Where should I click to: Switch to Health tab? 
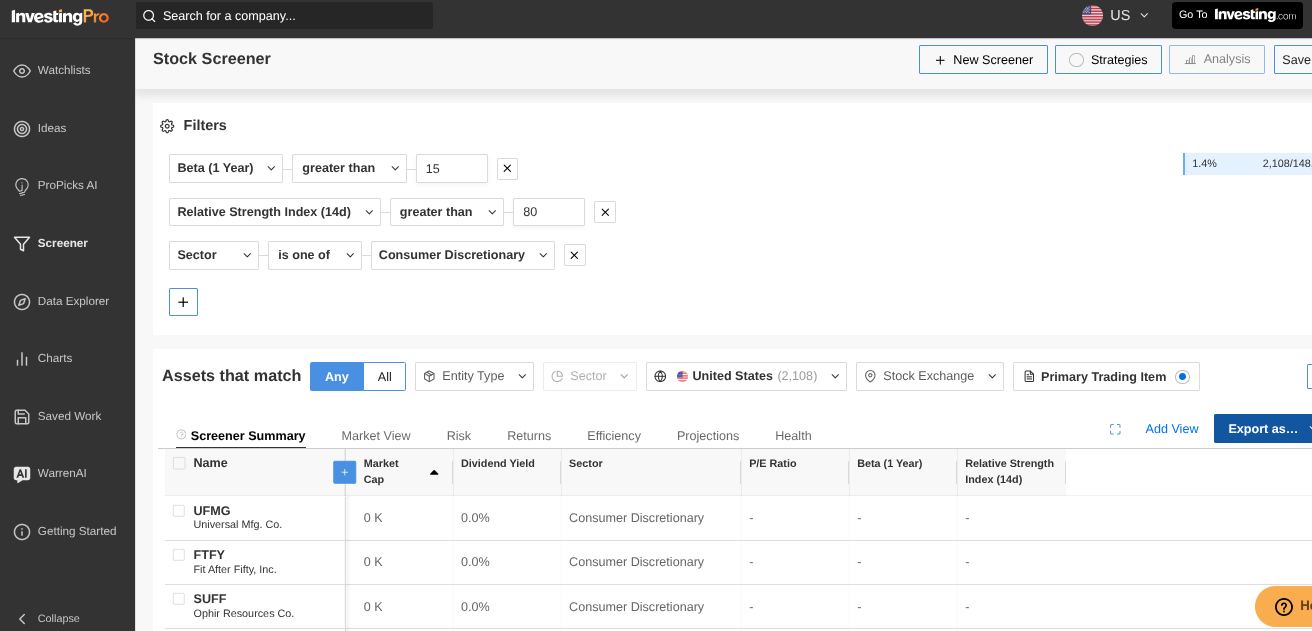(x=793, y=436)
